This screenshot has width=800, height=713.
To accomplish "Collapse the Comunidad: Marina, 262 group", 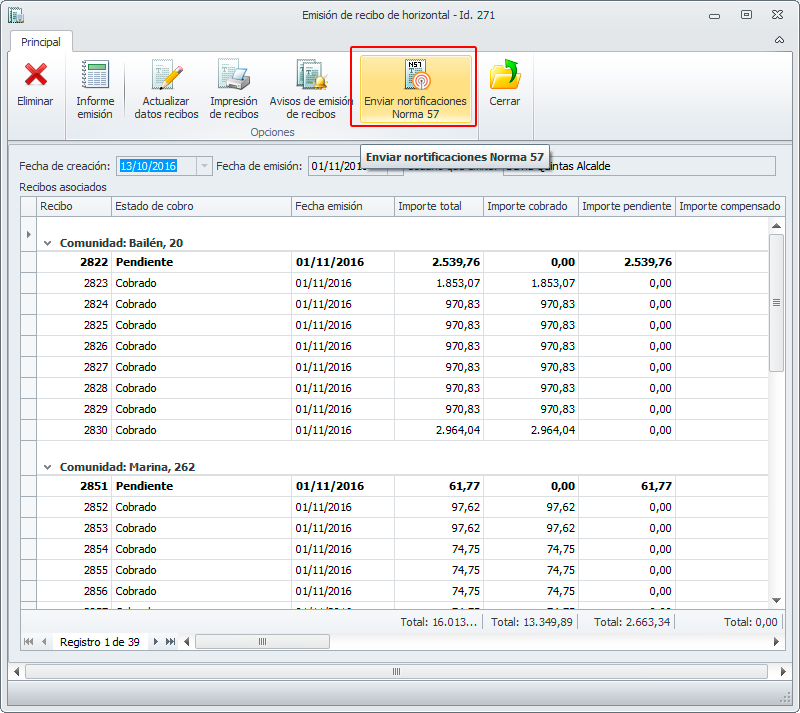I will [48, 467].
